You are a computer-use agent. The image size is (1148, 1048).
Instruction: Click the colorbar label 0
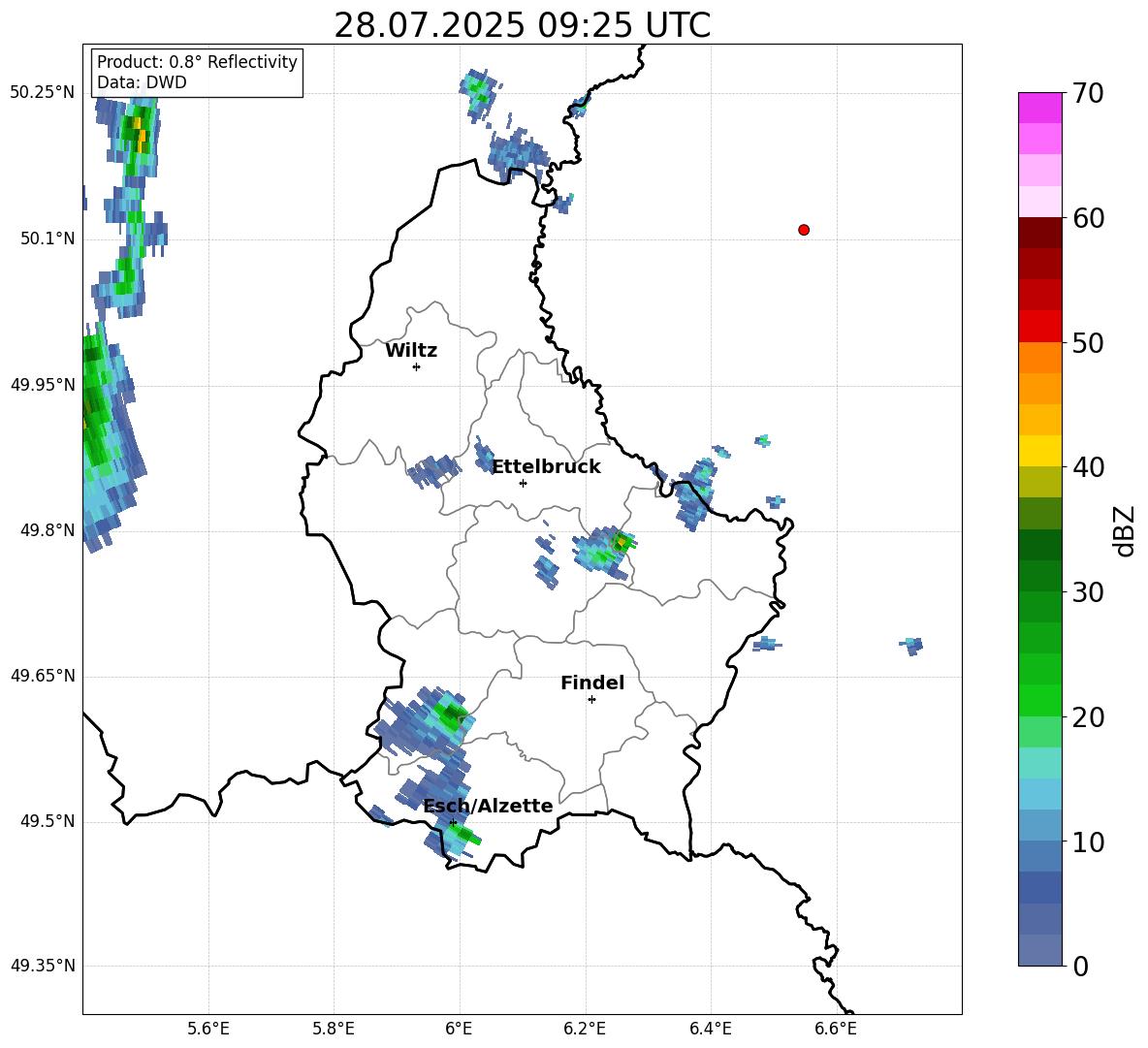pyautogui.click(x=1080, y=967)
